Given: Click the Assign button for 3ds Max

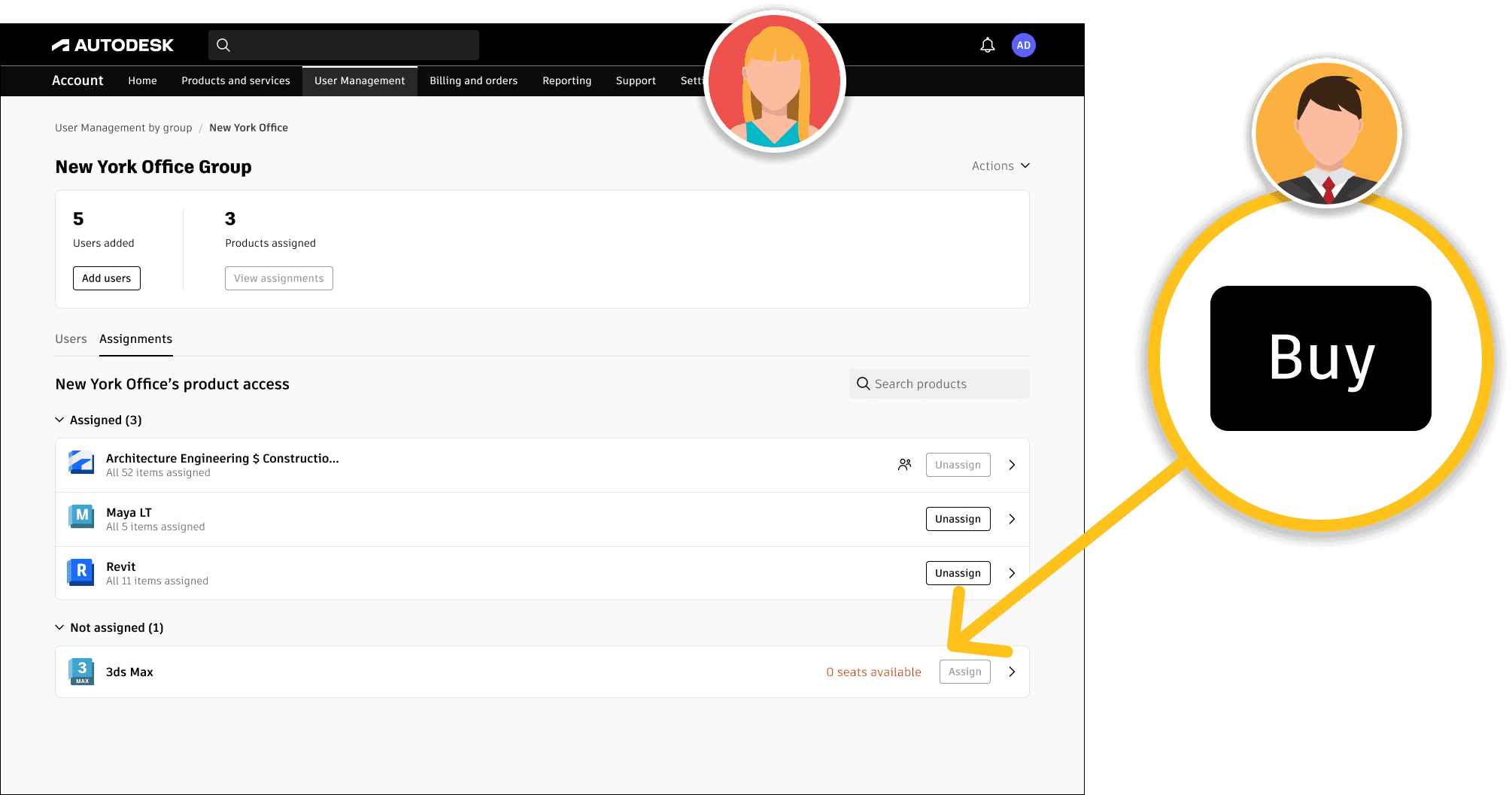Looking at the screenshot, I should (x=964, y=672).
